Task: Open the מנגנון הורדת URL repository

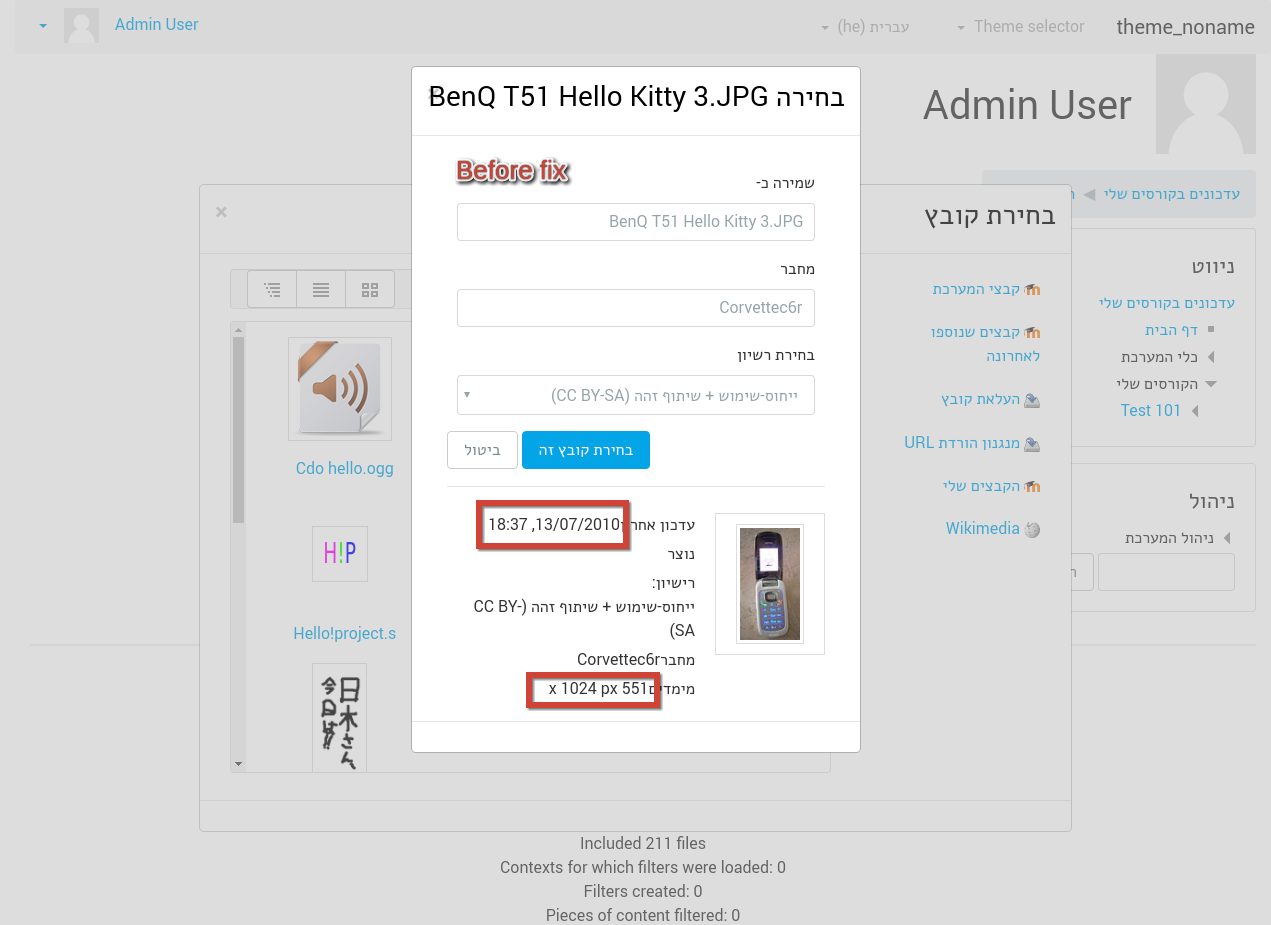Action: coord(973,442)
